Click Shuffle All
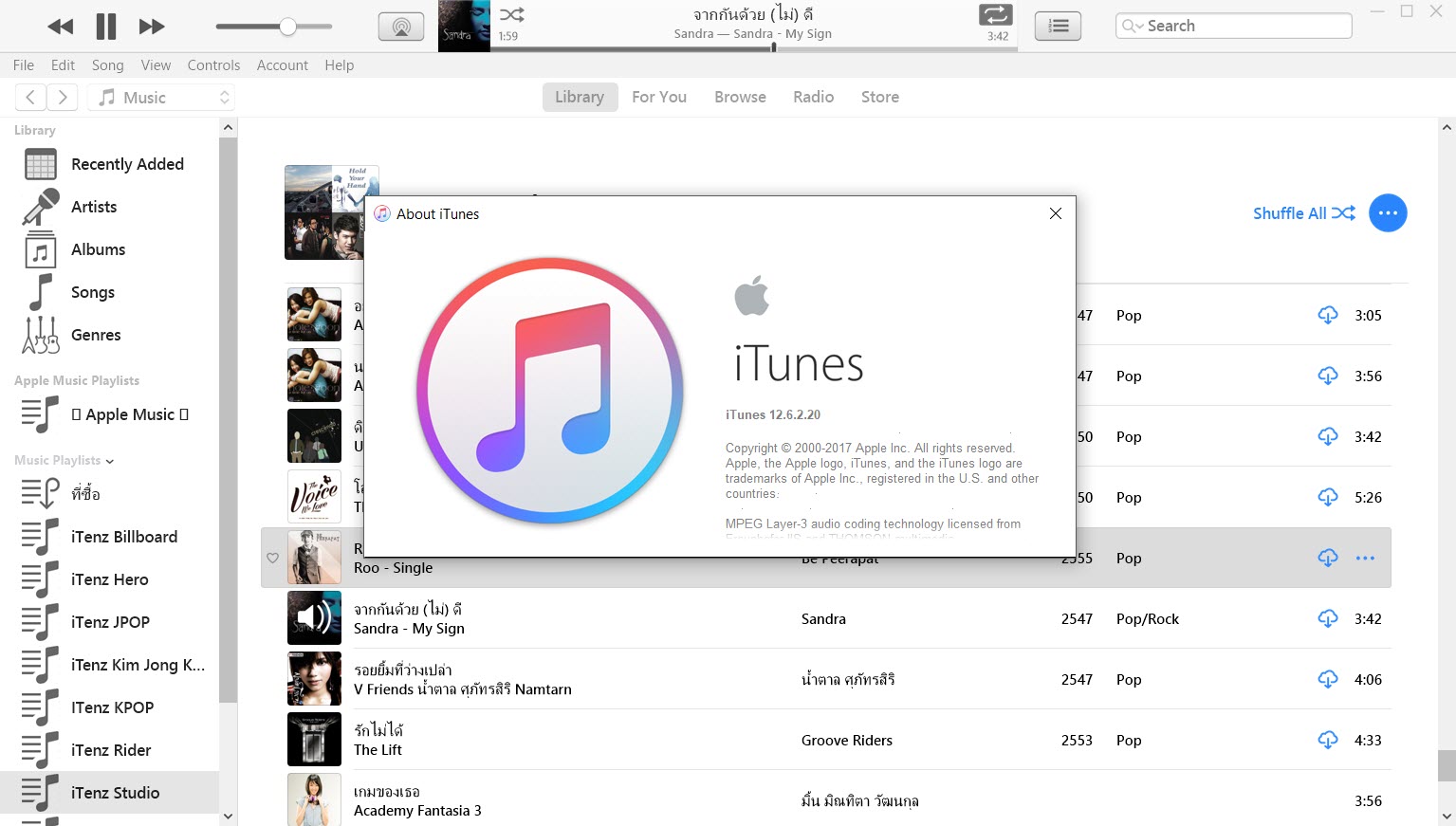 click(1303, 213)
